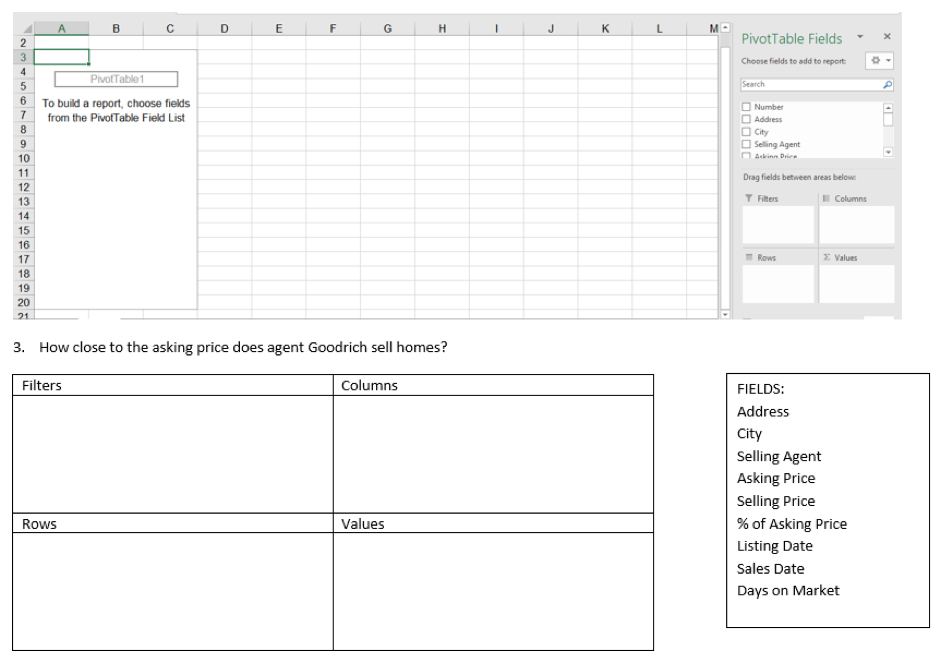Select column header A
The width and height of the screenshot is (945, 664).
62,27
